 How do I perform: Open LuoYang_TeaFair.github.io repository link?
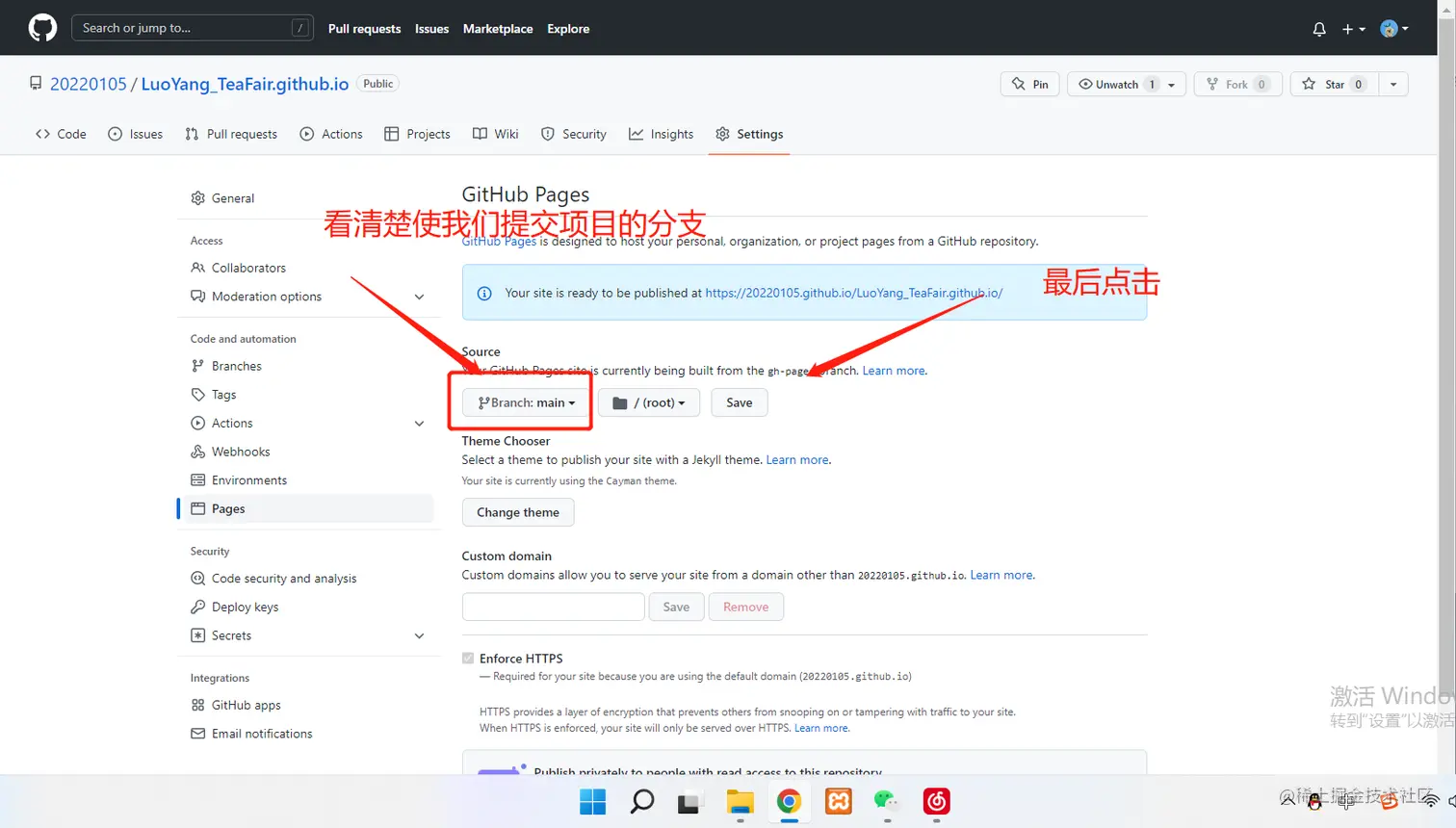coord(245,84)
